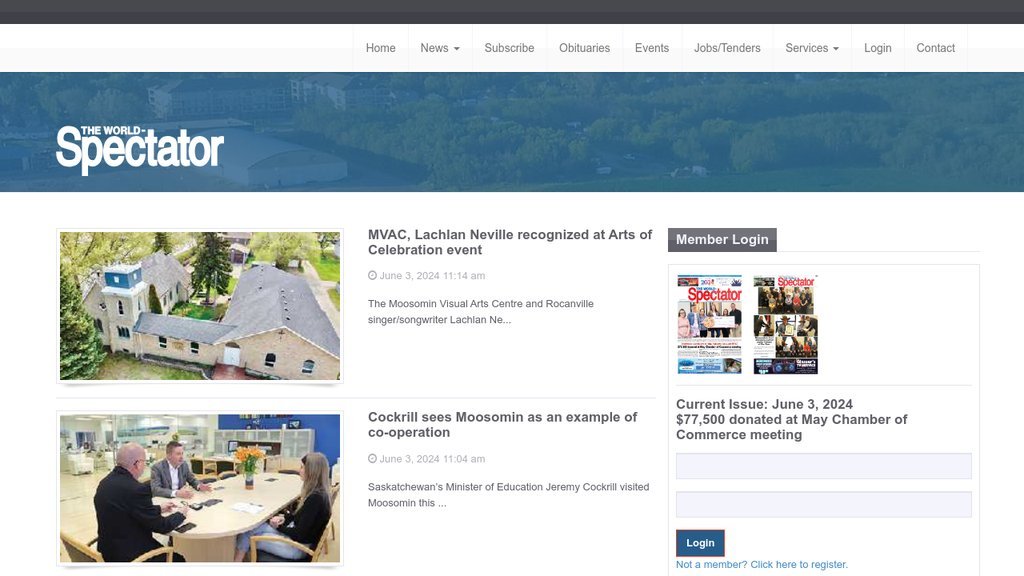The height and width of the screenshot is (576, 1024).
Task: Select Jobs/Tenders in the navigation bar
Action: (727, 48)
